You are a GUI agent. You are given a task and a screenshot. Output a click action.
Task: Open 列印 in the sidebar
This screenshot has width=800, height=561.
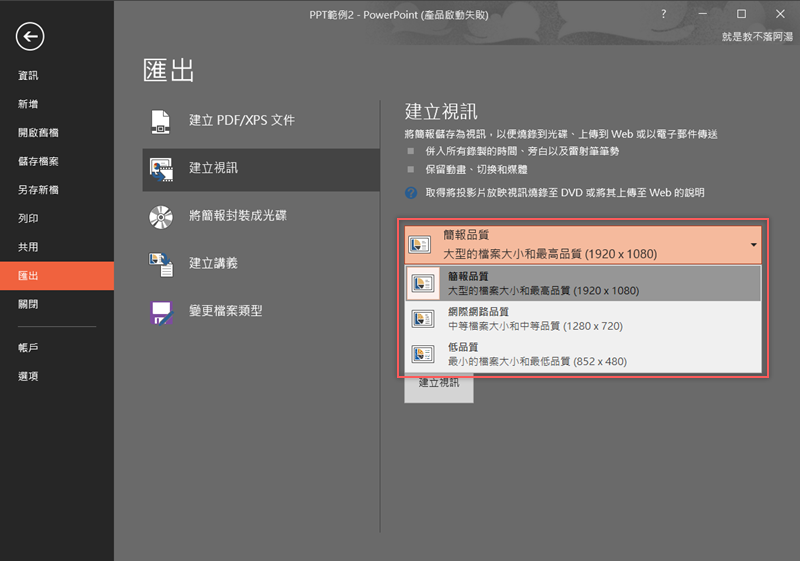[x=57, y=218]
